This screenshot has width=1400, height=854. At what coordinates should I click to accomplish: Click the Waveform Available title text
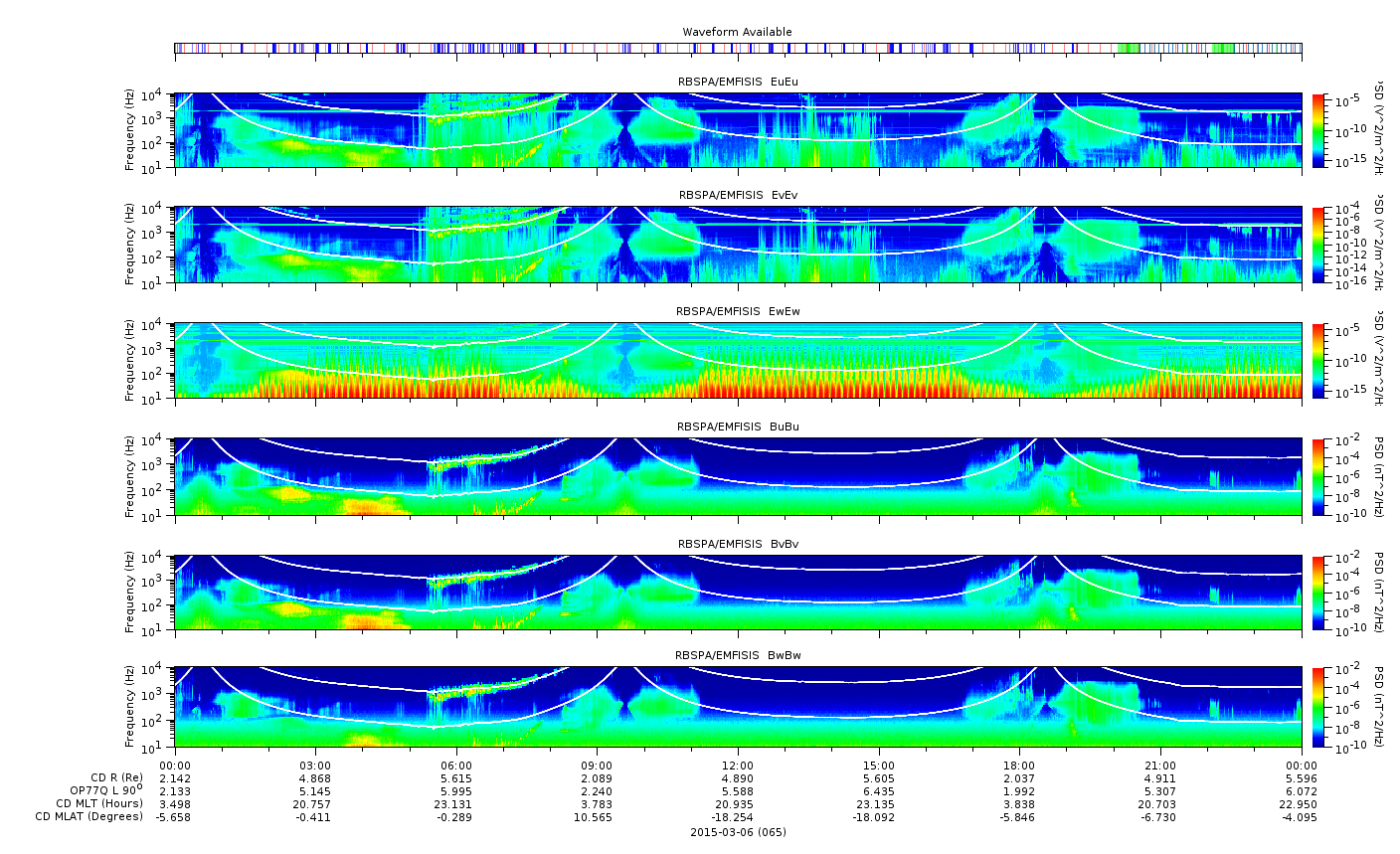coord(737,32)
